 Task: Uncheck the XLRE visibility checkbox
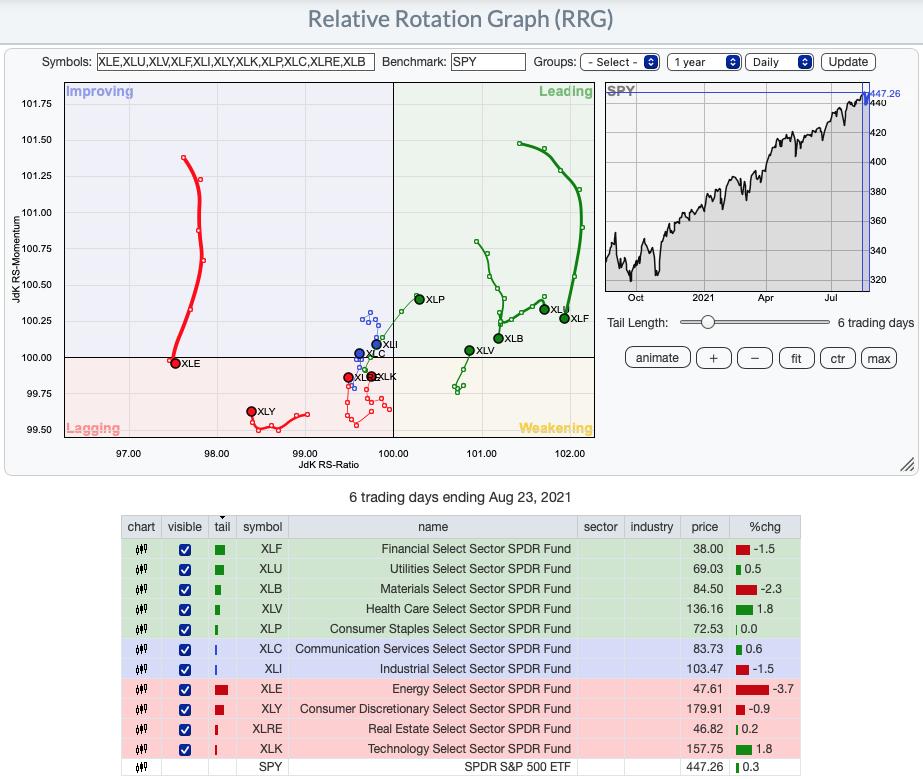coord(185,730)
